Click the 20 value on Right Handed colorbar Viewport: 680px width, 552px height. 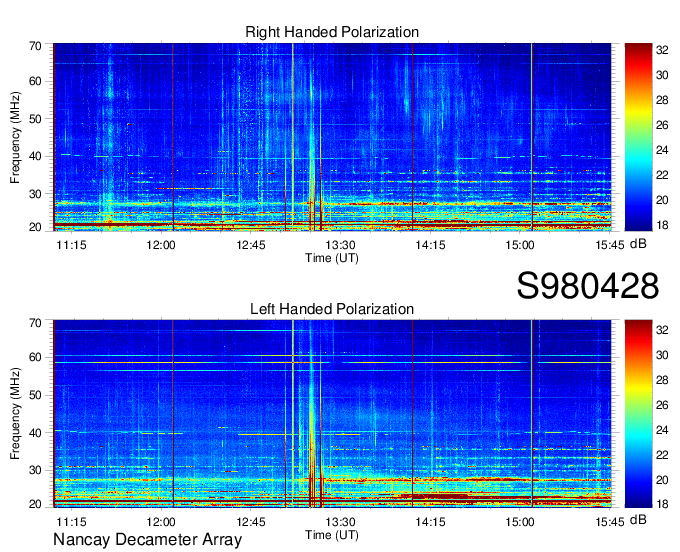pos(662,200)
